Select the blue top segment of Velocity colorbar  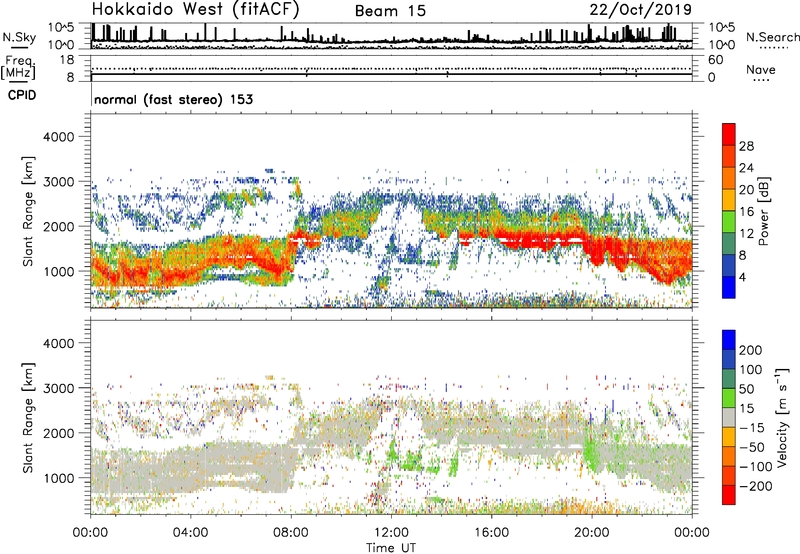(729, 340)
